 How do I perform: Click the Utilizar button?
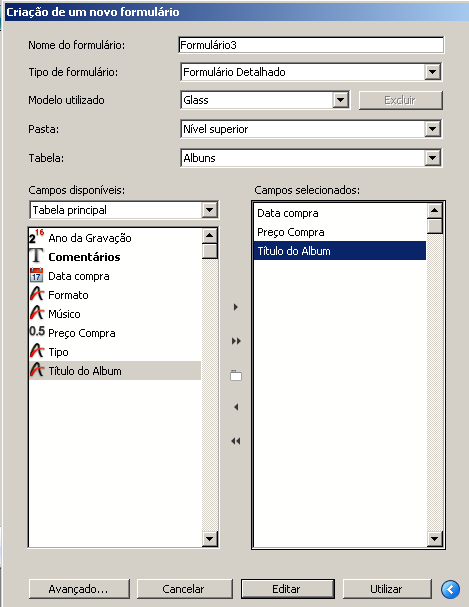coord(387,589)
